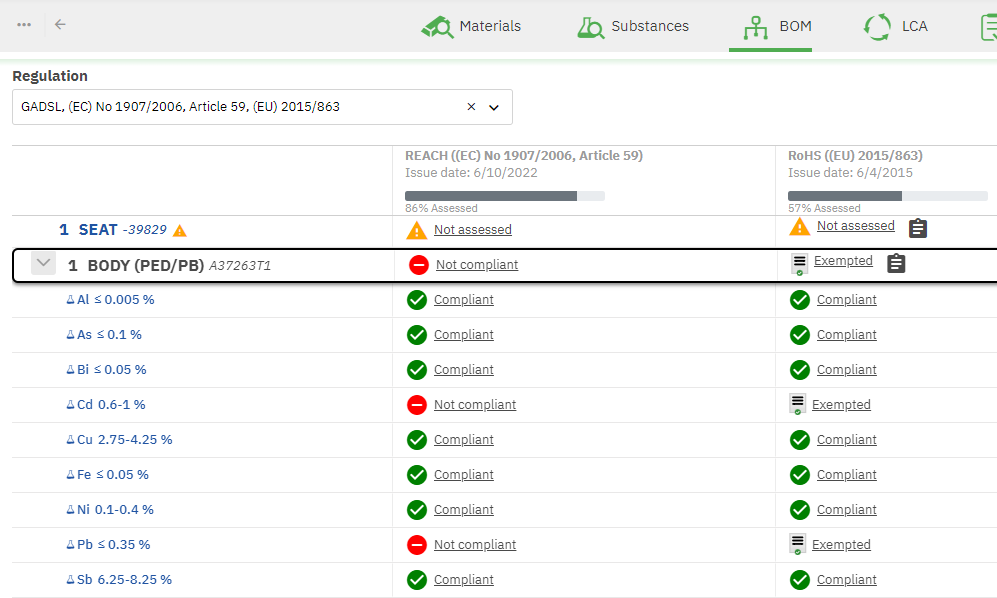This screenshot has width=997, height=598.
Task: Open the LCA tab
Action: coord(896,27)
